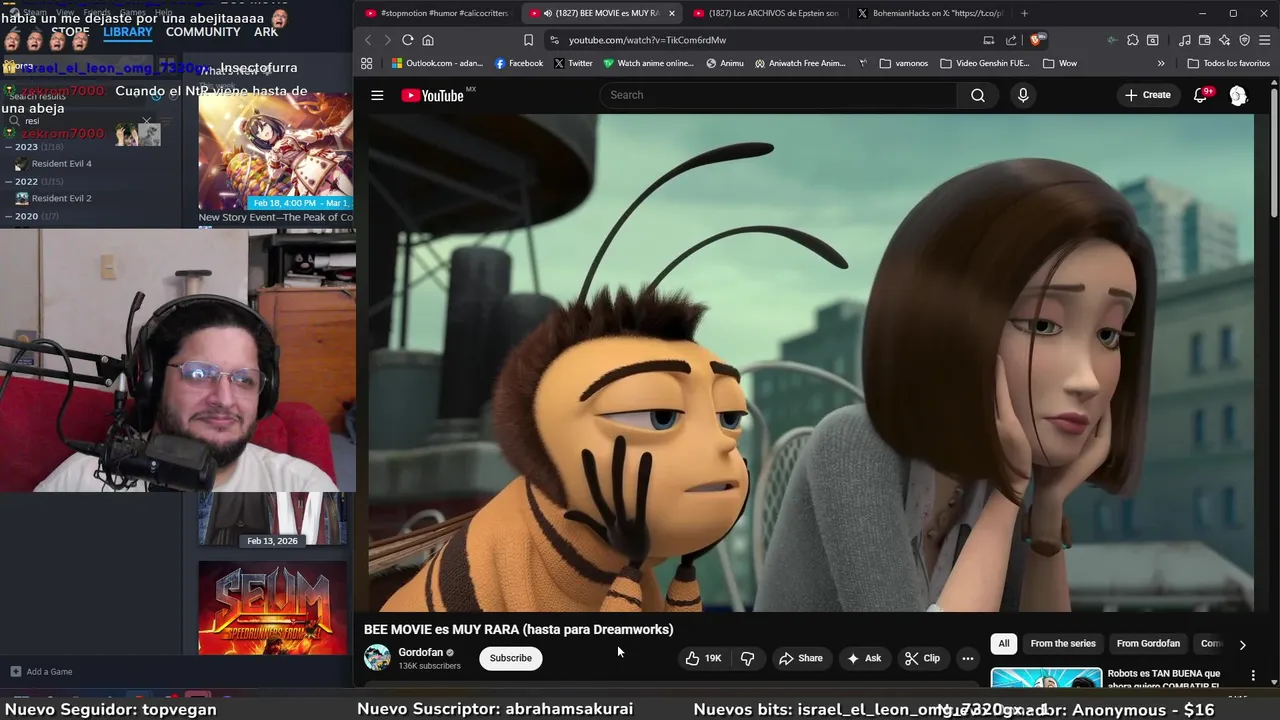Subscribe to Gordofan channel

pyautogui.click(x=511, y=658)
